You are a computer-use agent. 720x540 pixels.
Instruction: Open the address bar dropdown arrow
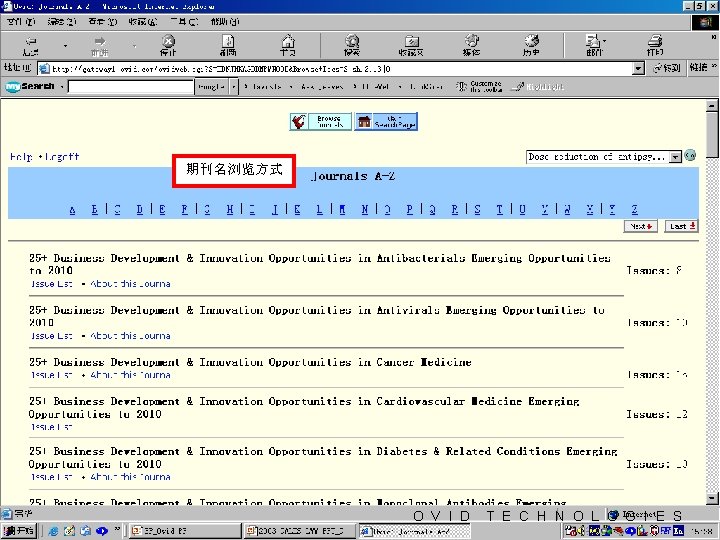pos(638,69)
